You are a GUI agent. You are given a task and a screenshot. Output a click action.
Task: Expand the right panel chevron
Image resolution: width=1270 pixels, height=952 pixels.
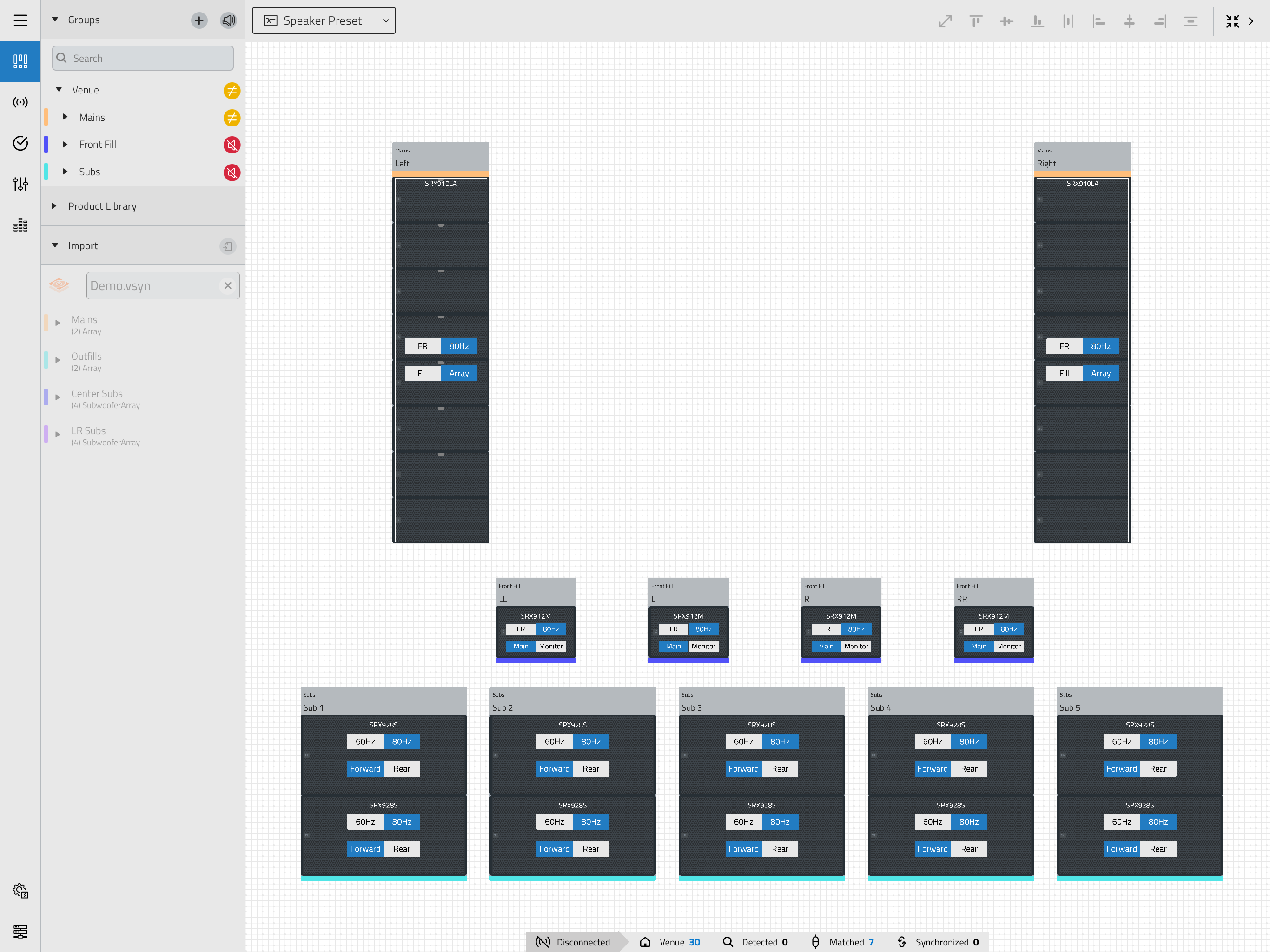(1251, 21)
